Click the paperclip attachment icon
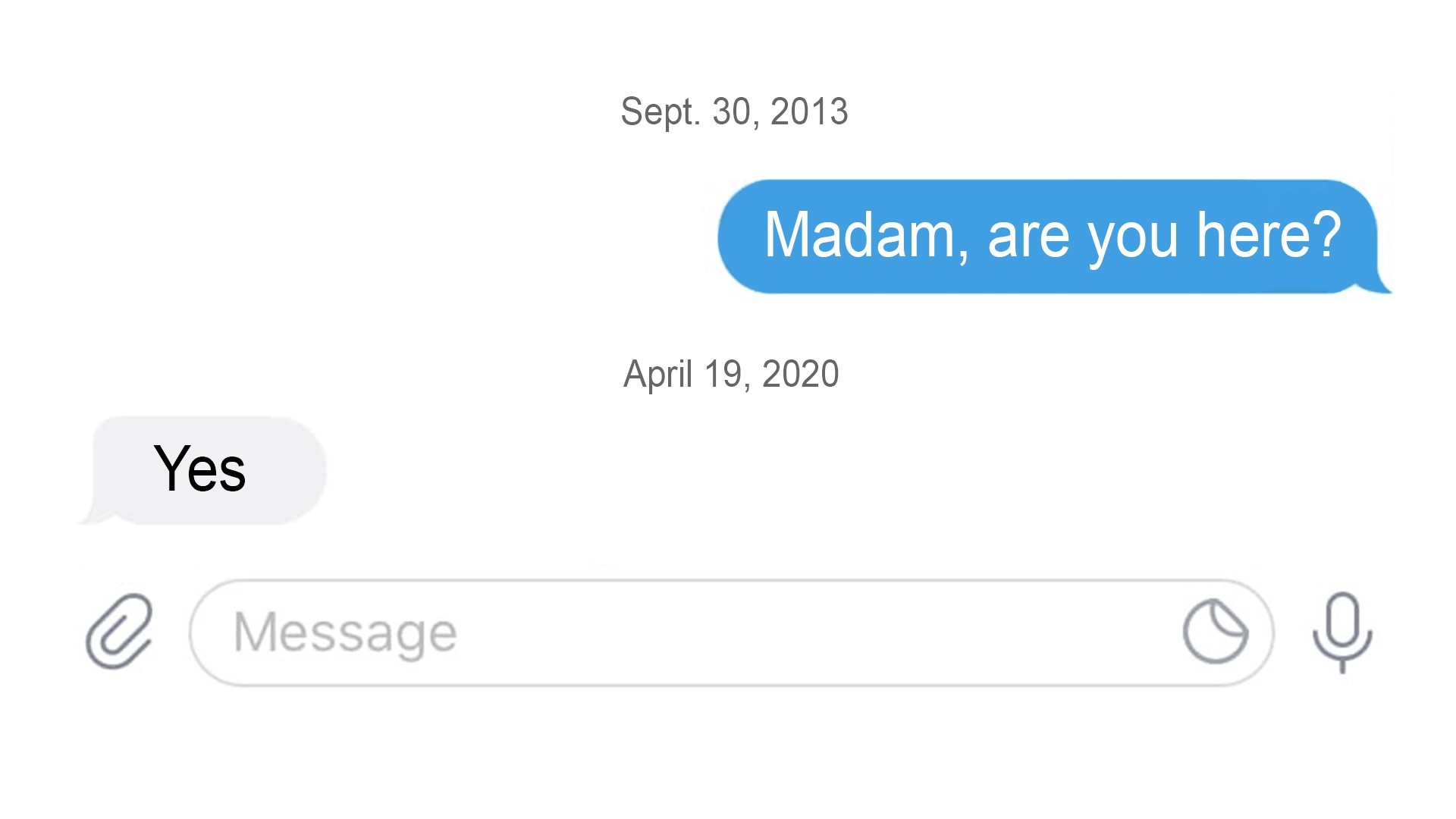 click(x=119, y=632)
